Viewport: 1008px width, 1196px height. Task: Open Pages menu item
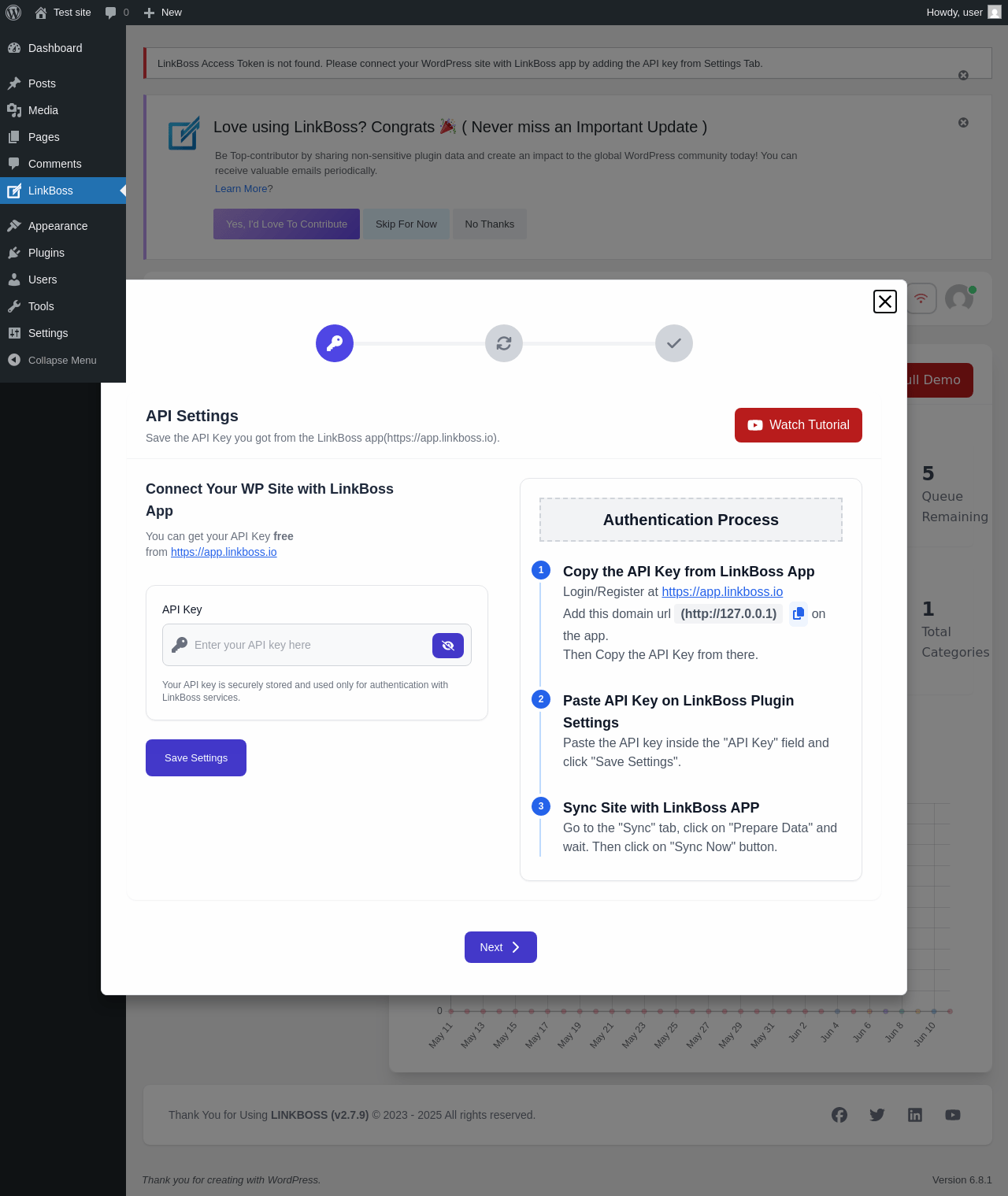tap(63, 137)
